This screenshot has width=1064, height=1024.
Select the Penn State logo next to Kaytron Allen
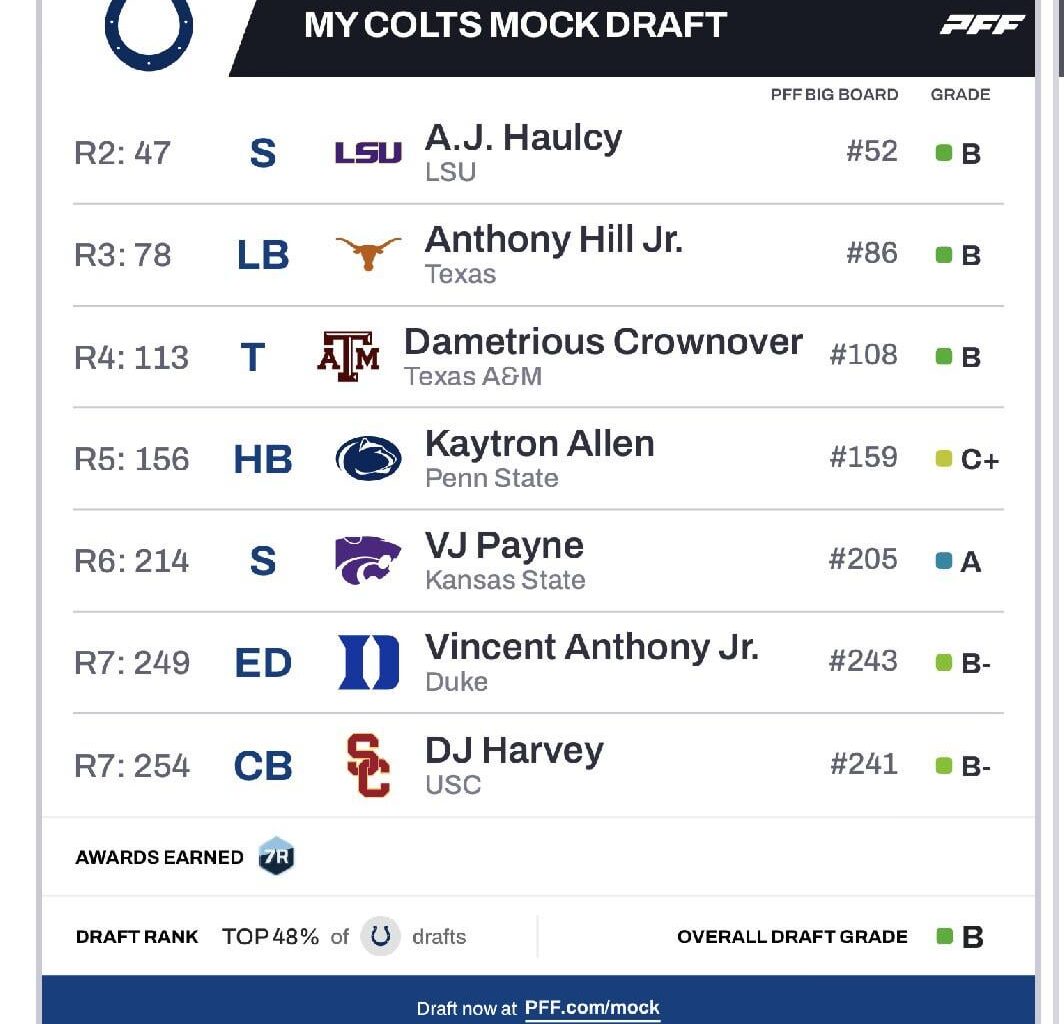[368, 457]
